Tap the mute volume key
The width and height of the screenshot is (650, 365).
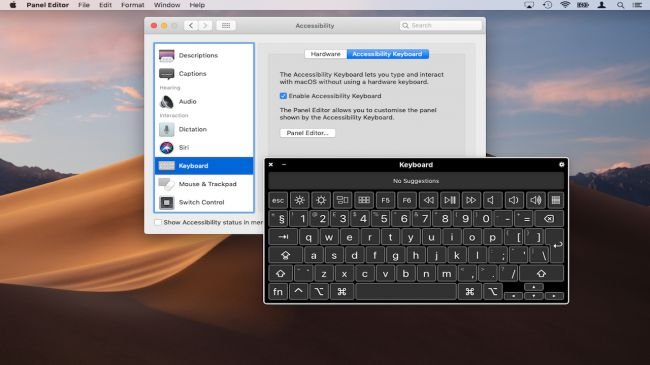(492, 200)
